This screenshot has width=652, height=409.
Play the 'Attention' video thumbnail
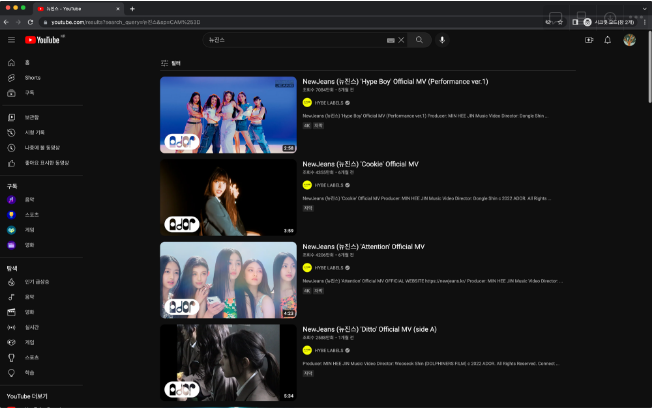[x=228, y=280]
